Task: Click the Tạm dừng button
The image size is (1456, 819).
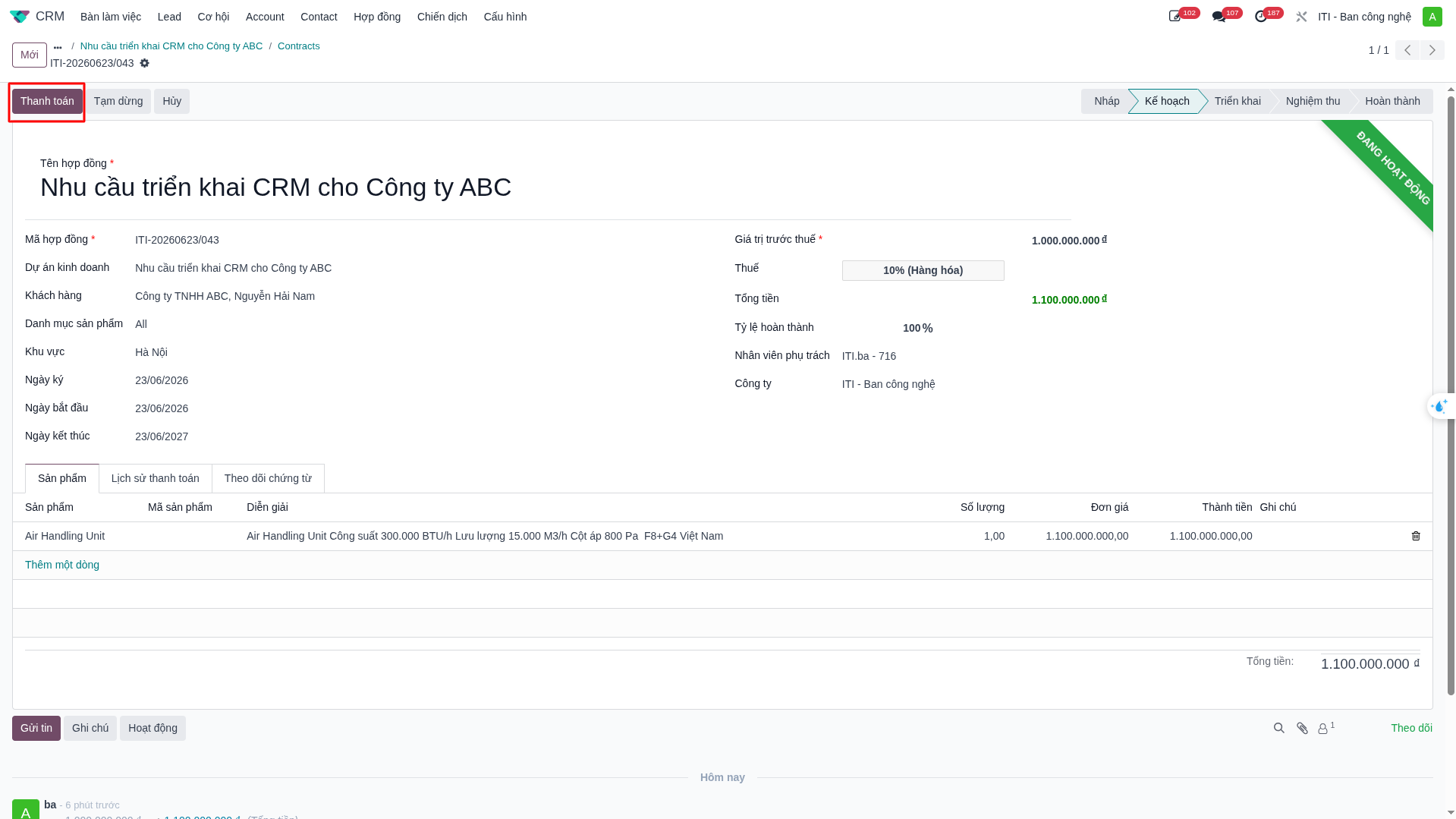Action: pyautogui.click(x=118, y=101)
